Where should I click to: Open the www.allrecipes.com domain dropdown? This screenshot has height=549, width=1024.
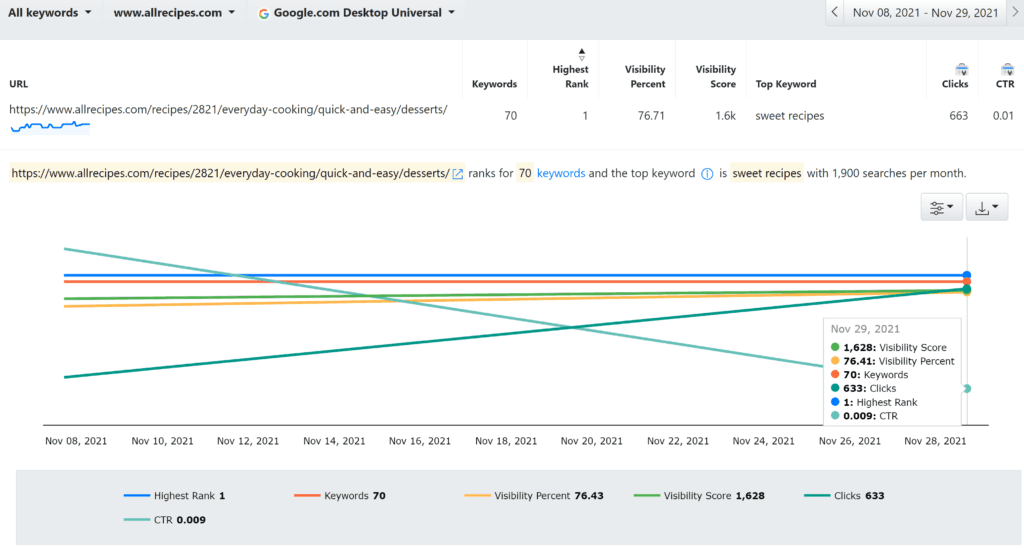pos(174,12)
